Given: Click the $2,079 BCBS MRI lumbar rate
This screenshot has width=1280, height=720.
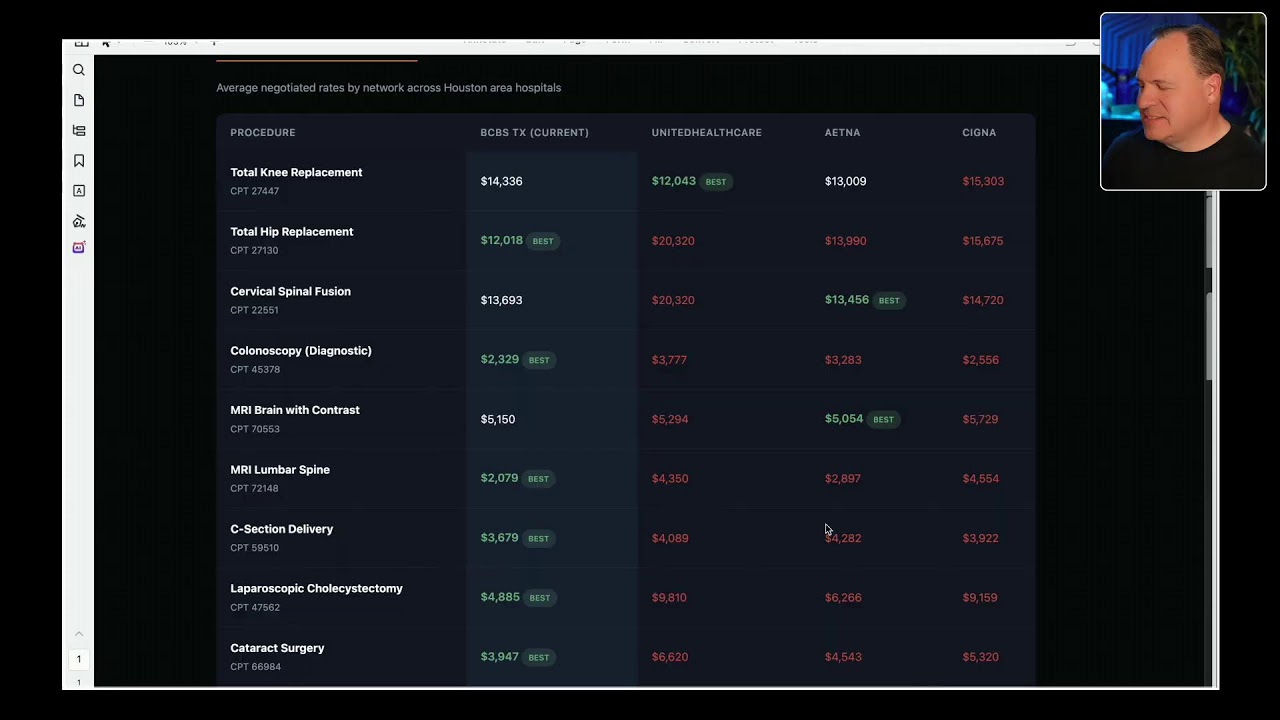Looking at the screenshot, I should [499, 478].
